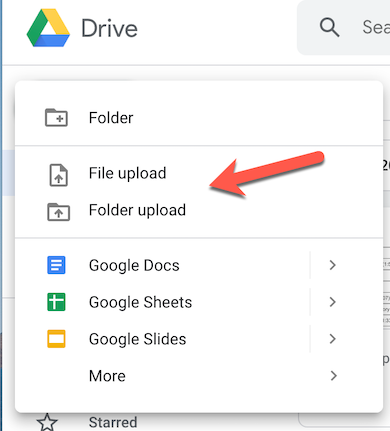The height and width of the screenshot is (431, 390).
Task: Focus the Search input field
Action: tap(344, 27)
